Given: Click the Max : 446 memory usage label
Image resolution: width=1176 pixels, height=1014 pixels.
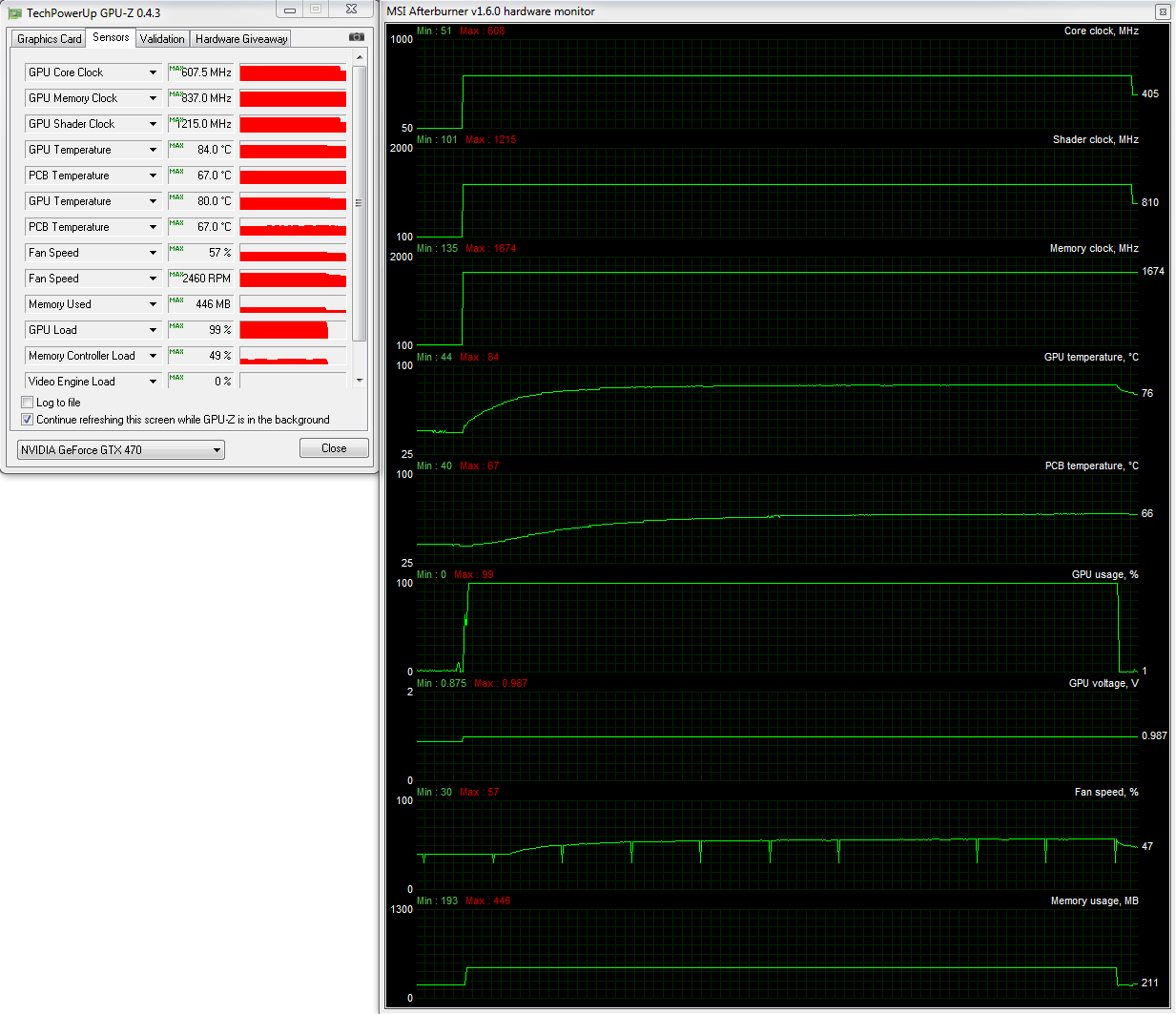Looking at the screenshot, I should 488,901.
